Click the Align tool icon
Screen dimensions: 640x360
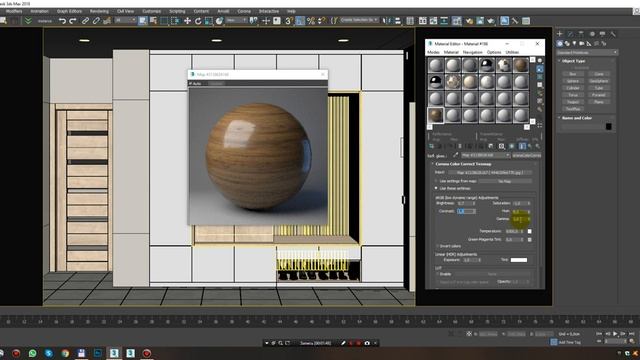pos(397,21)
